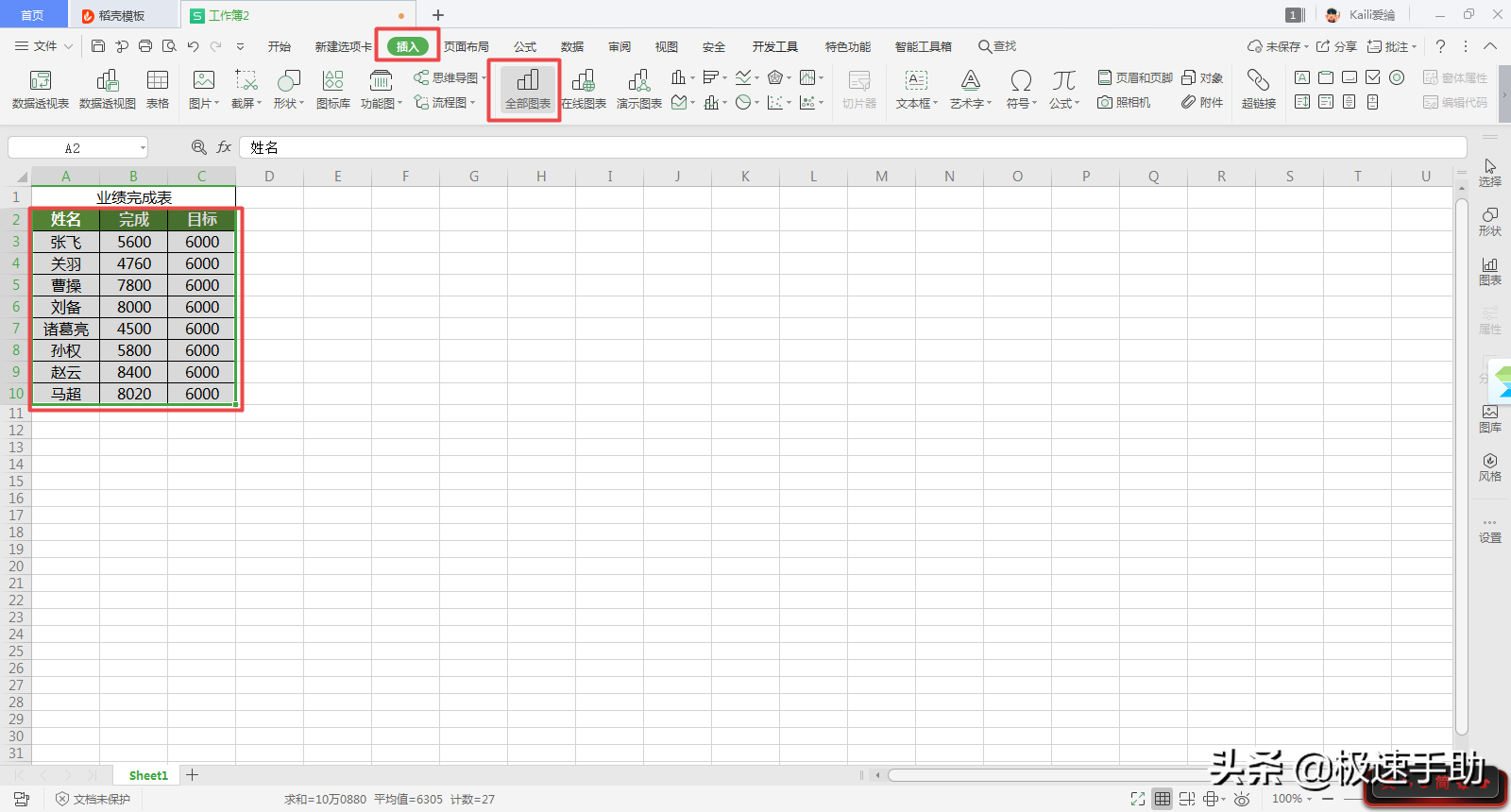Click the 全部图表 (all charts) icon
Screen dimensions: 1511x812
528,90
